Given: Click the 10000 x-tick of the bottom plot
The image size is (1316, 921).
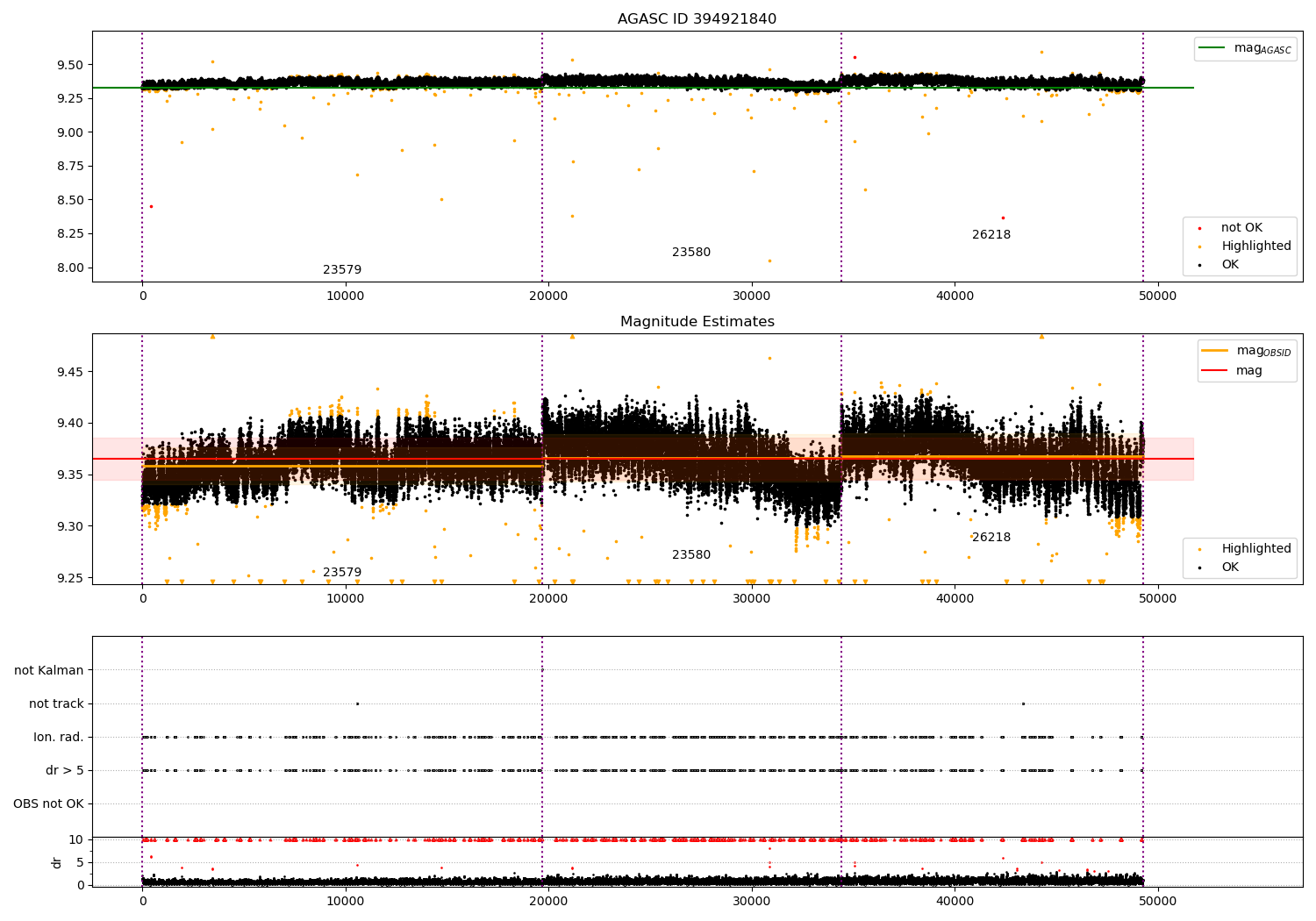Looking at the screenshot, I should 345,902.
